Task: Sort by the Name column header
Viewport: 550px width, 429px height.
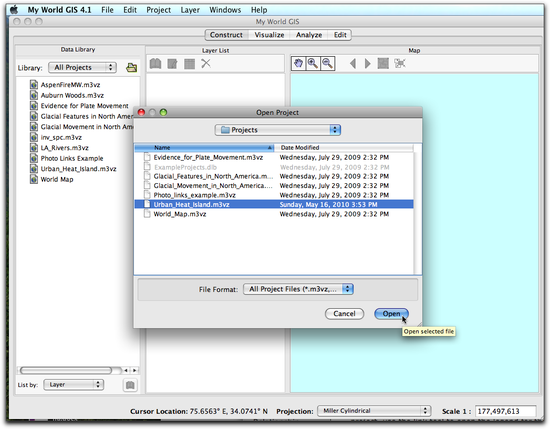Action: click(x=204, y=148)
